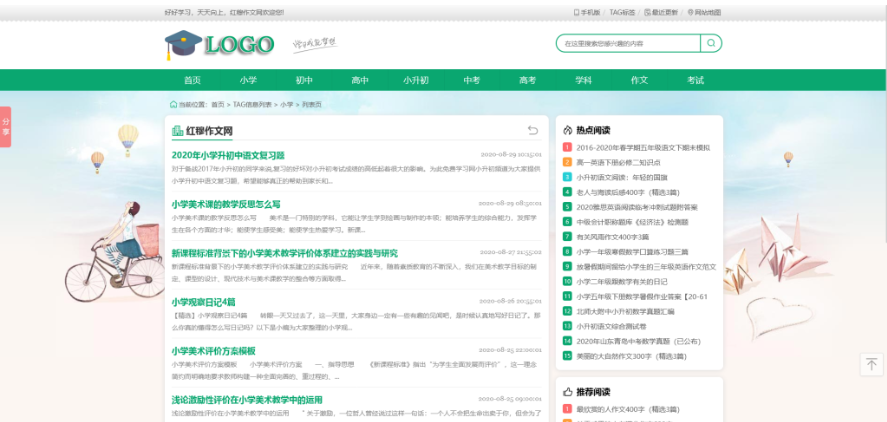Screen dimensions: 887x422
Task: Open the red 分享 share side tab
Action: tap(5, 126)
